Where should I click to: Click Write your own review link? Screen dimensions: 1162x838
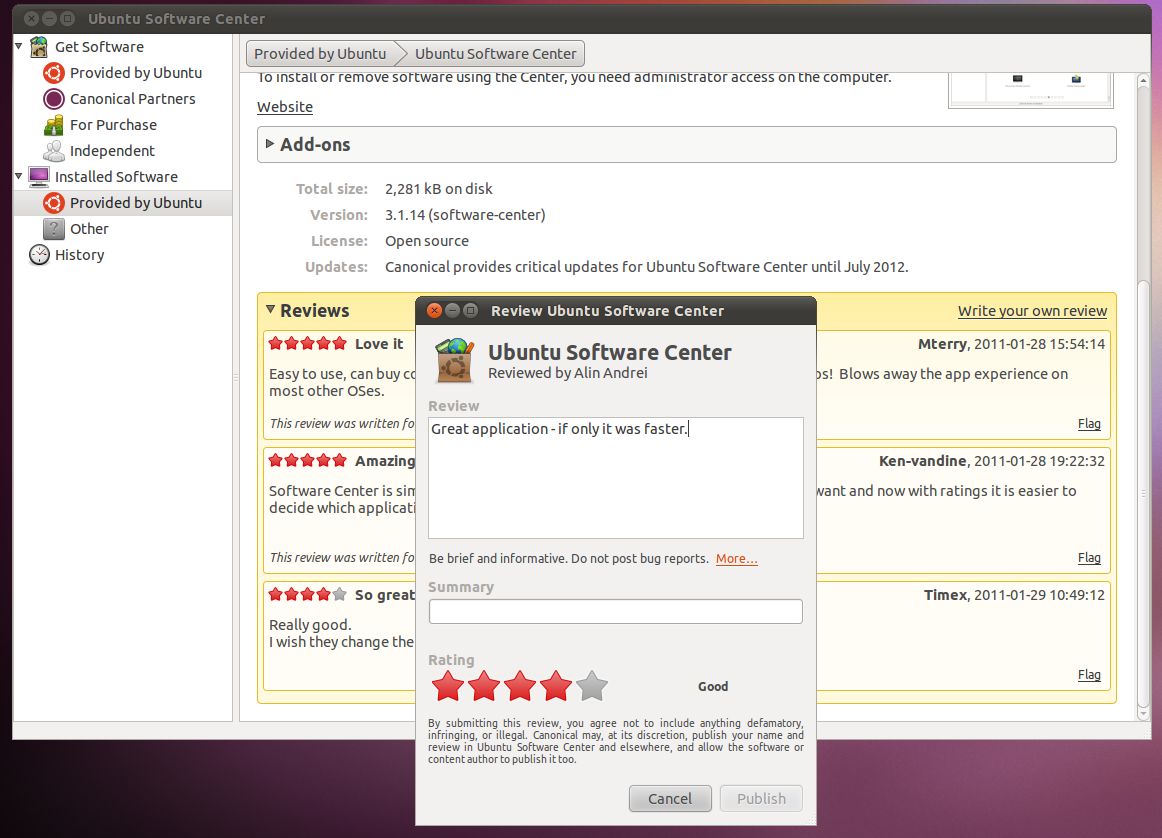[x=1032, y=311]
